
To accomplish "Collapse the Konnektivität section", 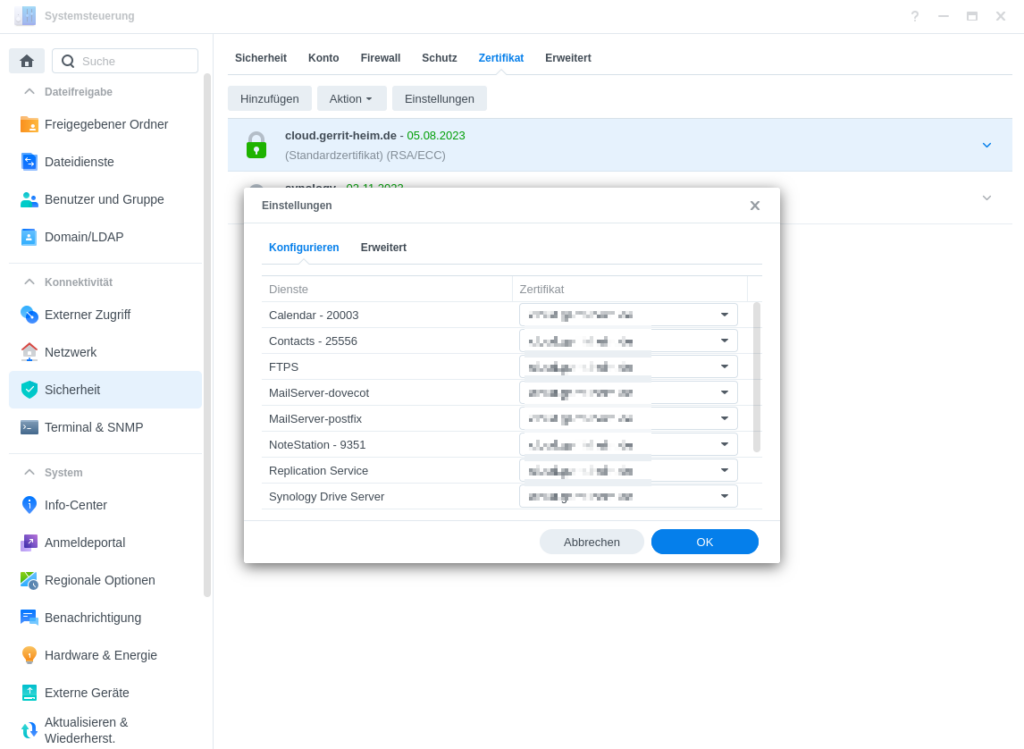I will (29, 281).
